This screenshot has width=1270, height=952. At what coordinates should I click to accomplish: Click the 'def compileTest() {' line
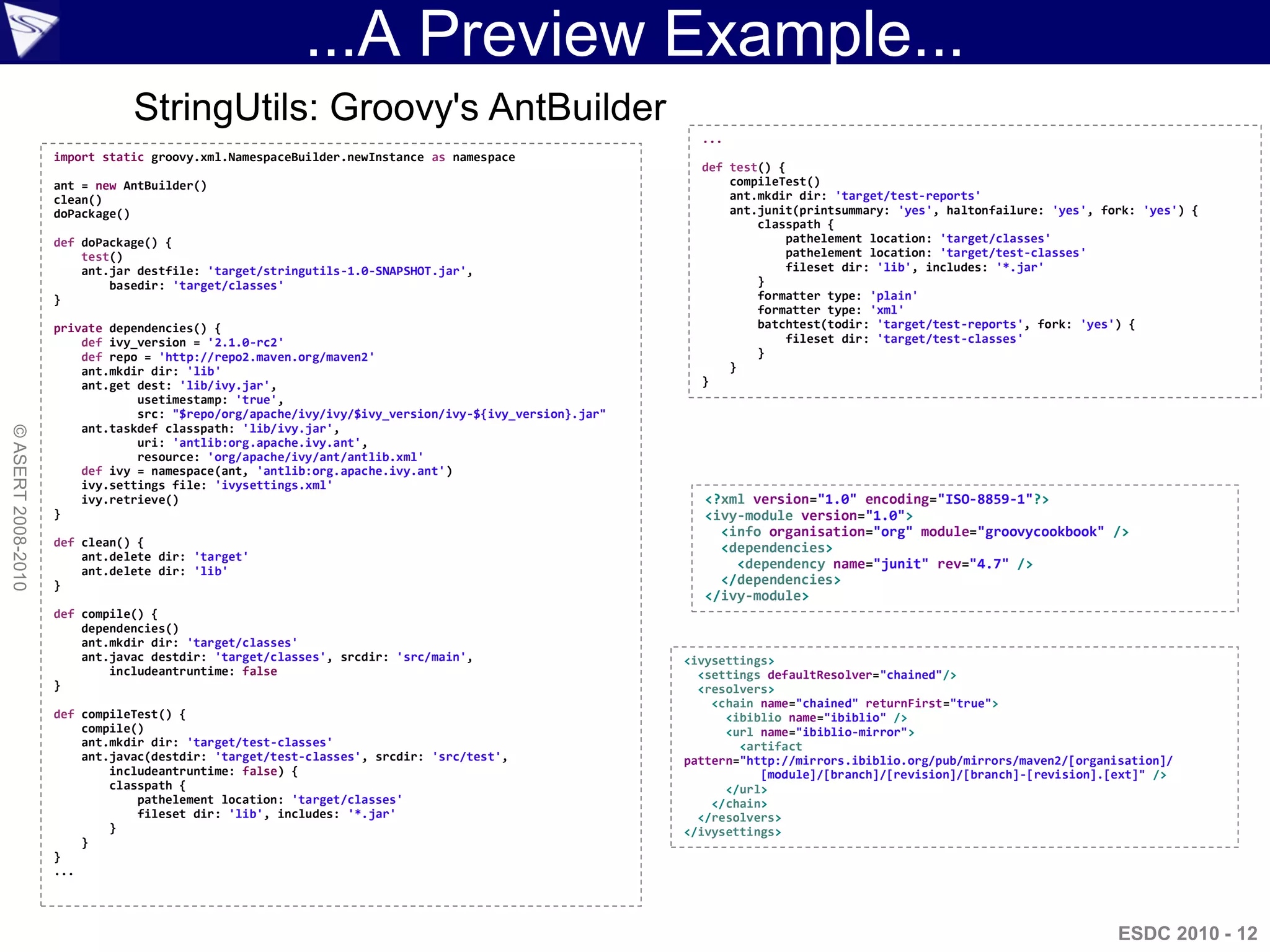point(120,714)
